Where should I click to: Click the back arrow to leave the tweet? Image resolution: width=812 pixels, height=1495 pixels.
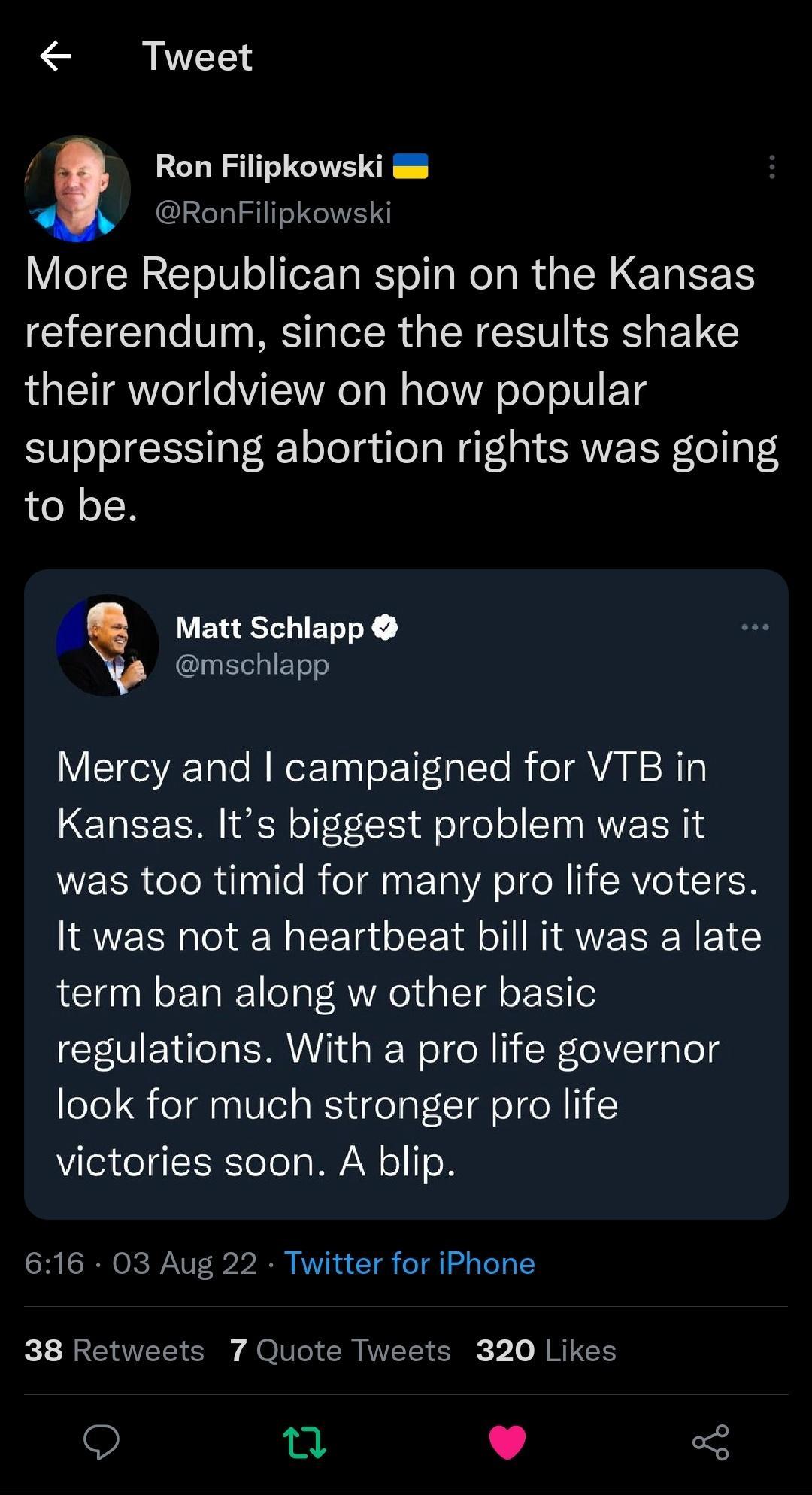(56, 56)
